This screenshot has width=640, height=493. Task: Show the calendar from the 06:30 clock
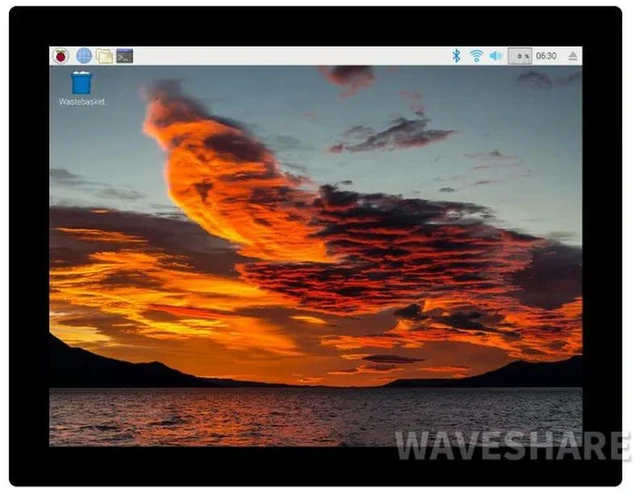(546, 56)
